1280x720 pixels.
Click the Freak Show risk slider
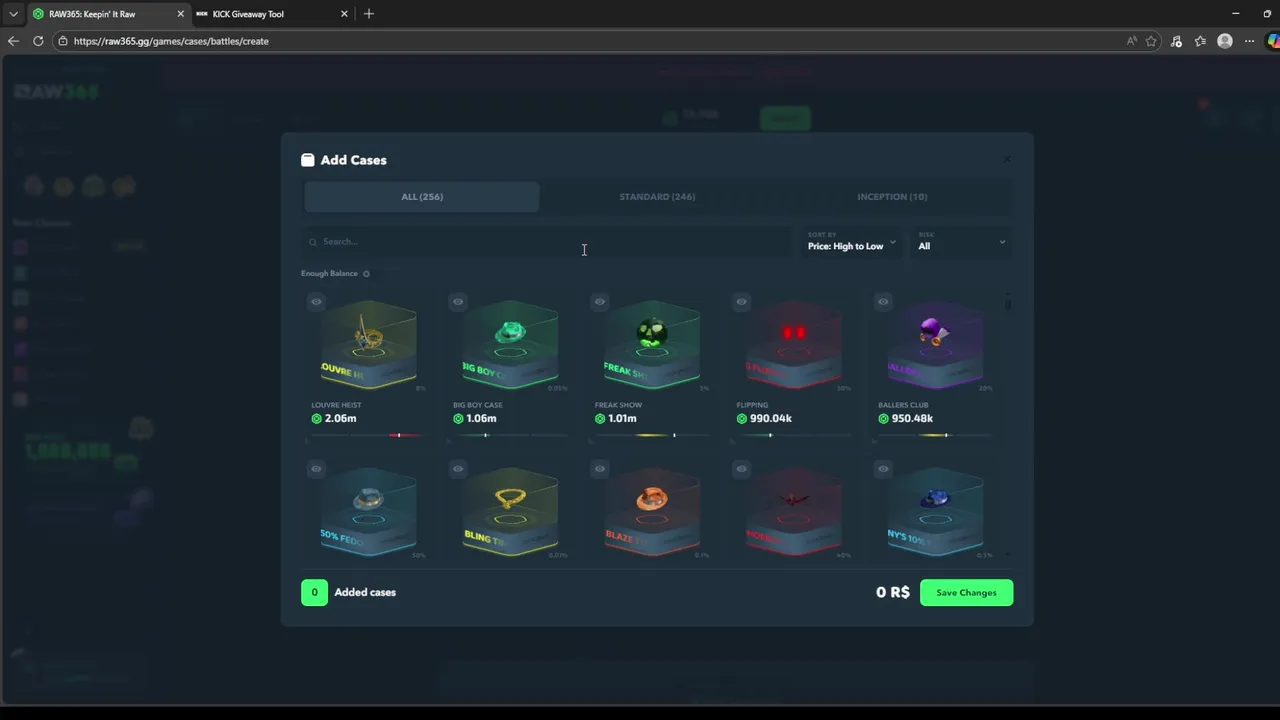(x=652, y=435)
